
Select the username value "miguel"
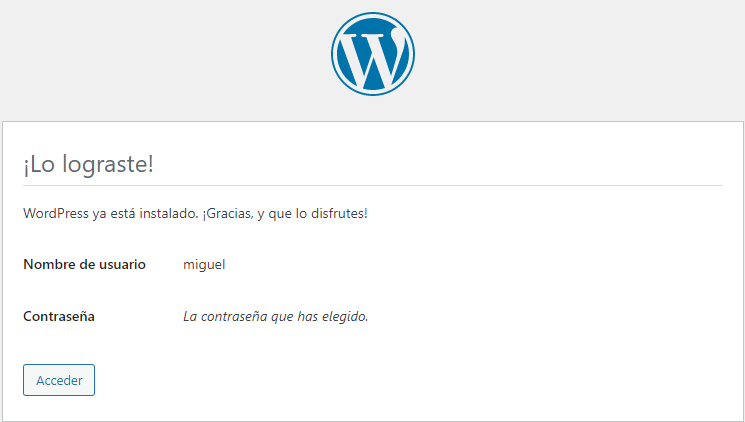pyautogui.click(x=204, y=264)
